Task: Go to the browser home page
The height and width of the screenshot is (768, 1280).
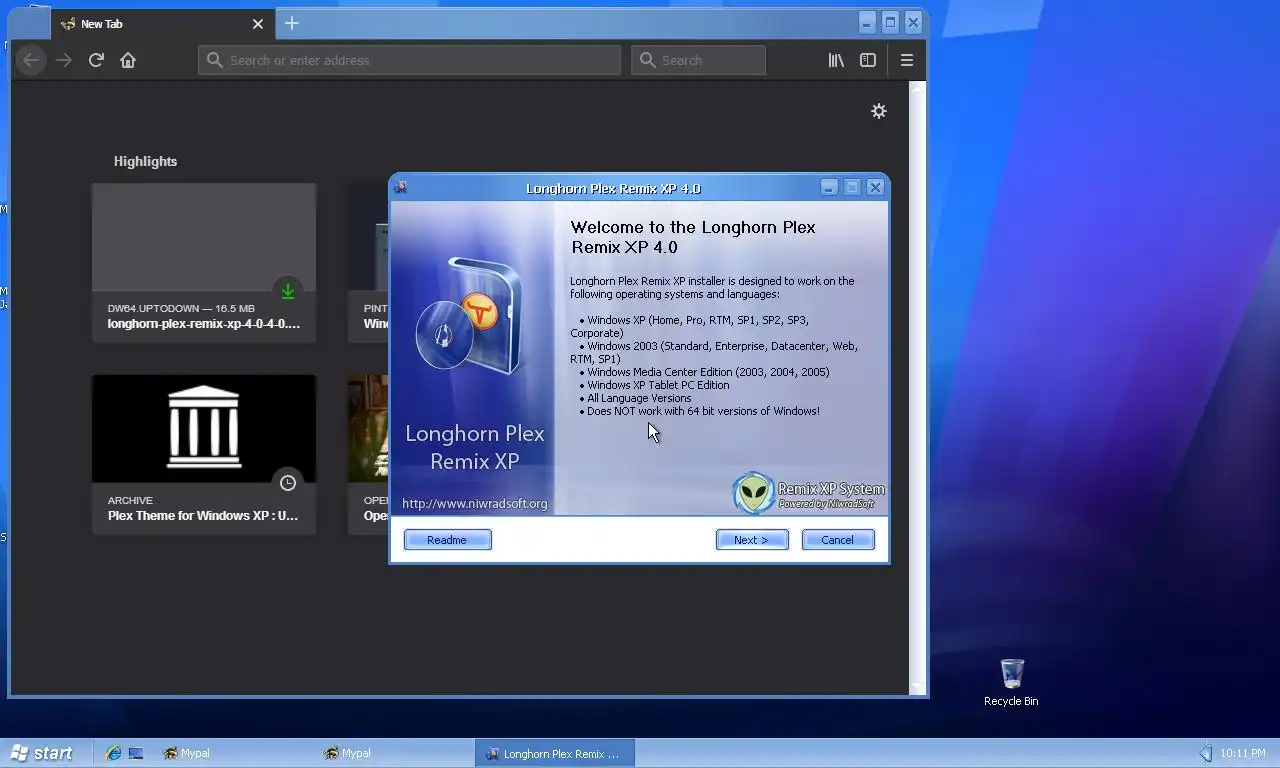Action: [x=128, y=60]
